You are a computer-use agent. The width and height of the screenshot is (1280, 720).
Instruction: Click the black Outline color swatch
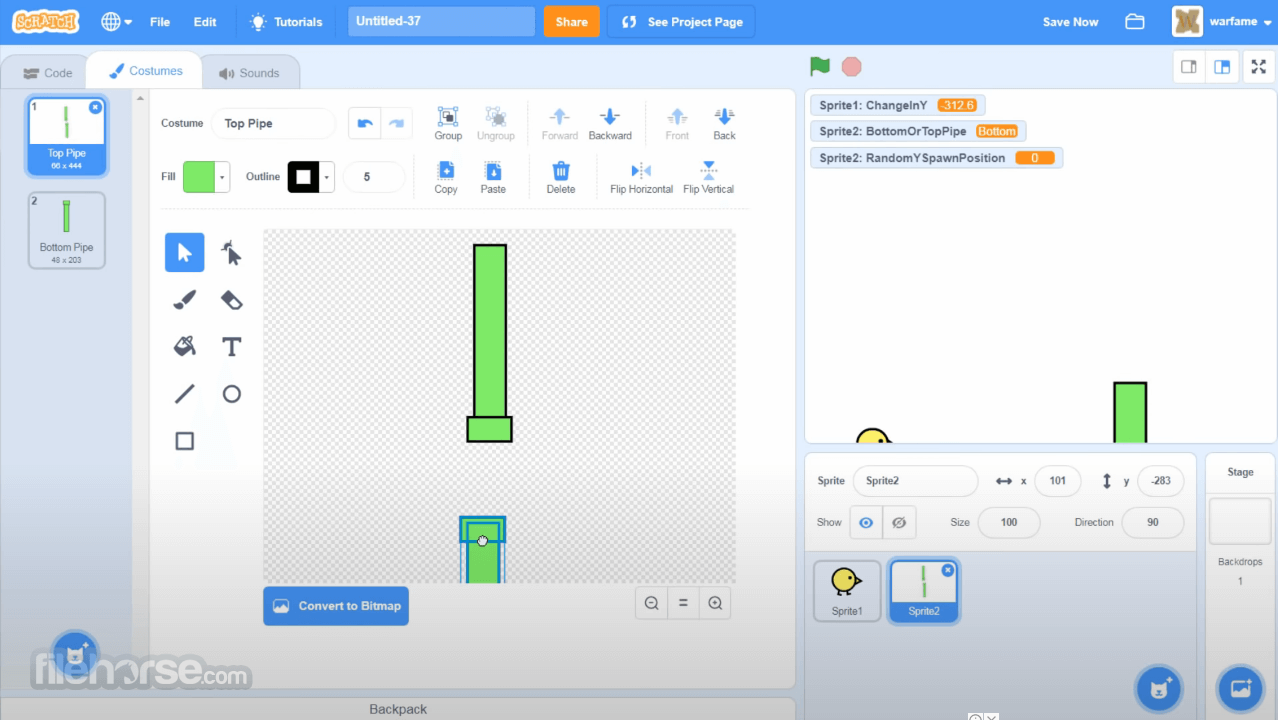(x=303, y=177)
